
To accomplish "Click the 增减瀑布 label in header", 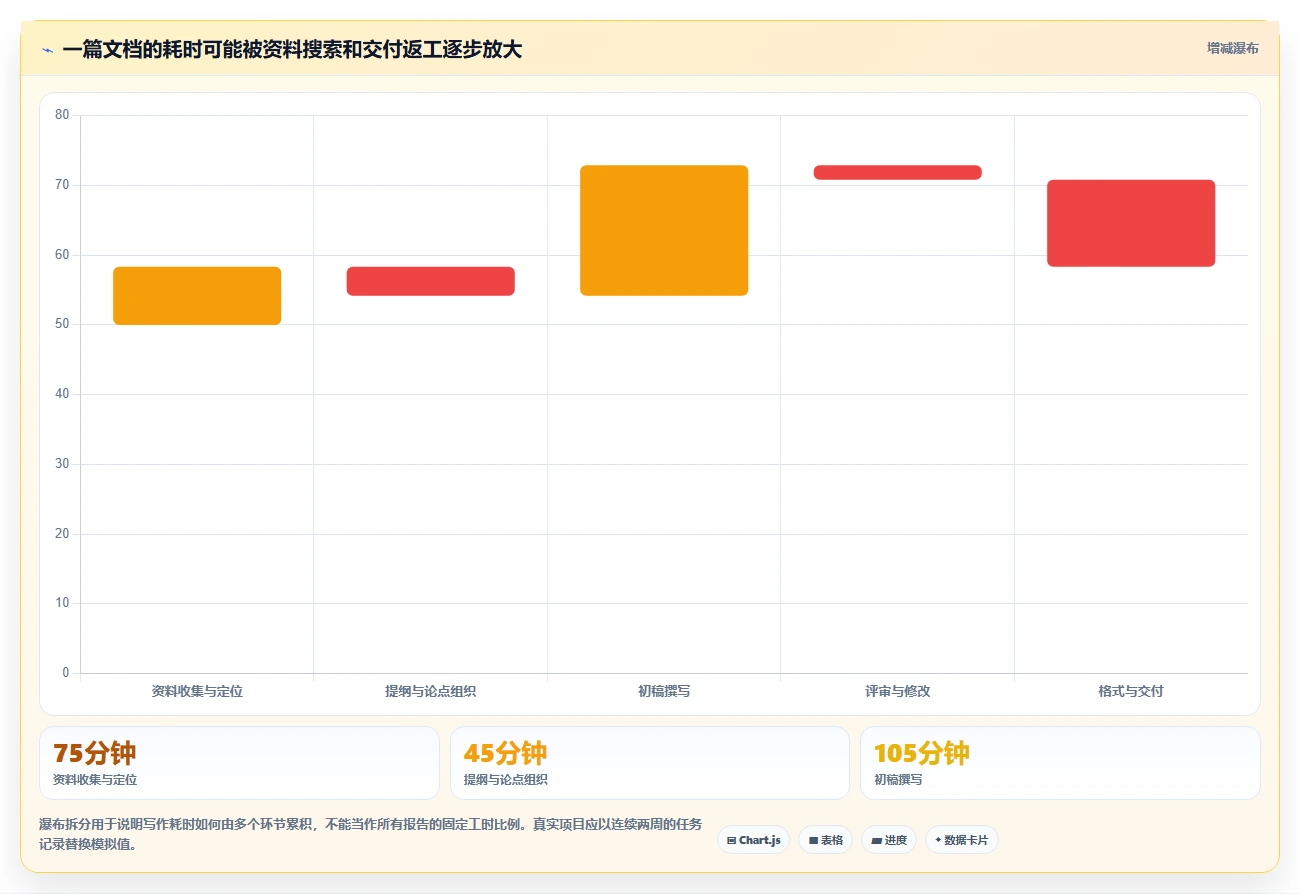I will tap(1232, 48).
